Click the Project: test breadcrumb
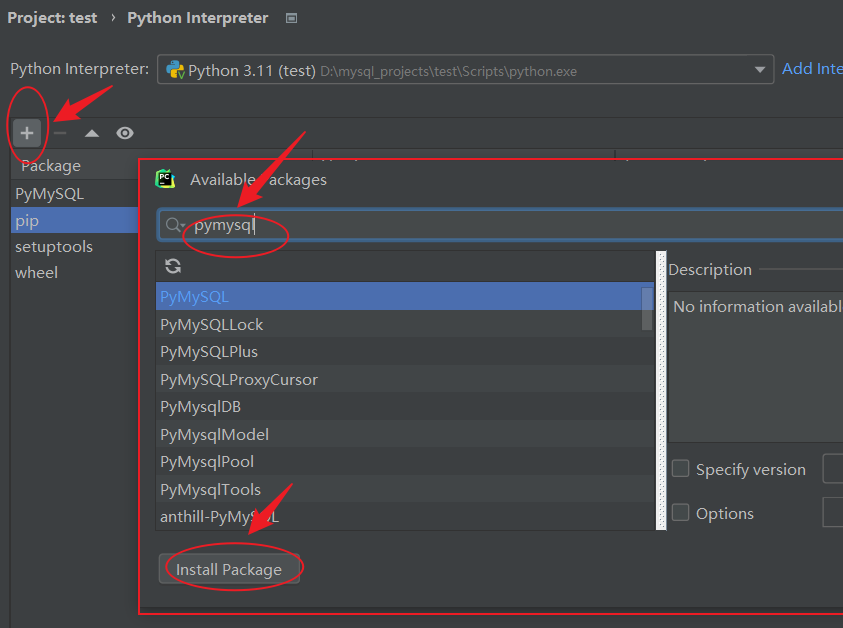The image size is (843, 628). coord(52,18)
